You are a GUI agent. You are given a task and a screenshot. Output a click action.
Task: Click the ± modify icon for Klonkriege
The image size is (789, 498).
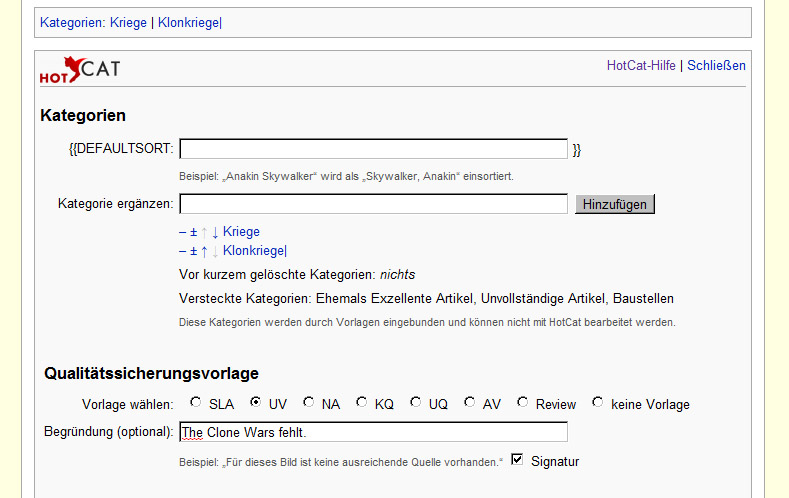(x=193, y=251)
